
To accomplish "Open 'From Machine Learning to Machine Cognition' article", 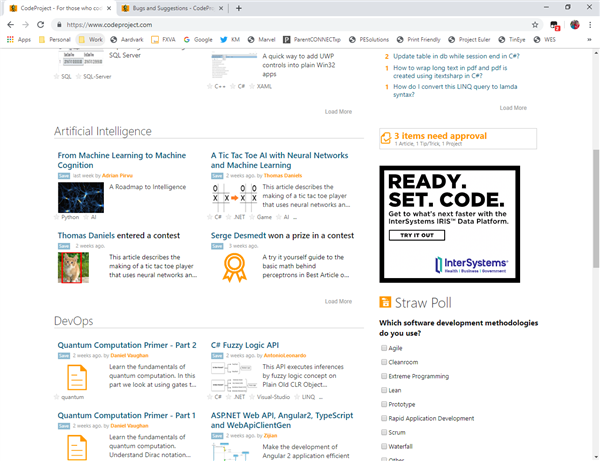I will pyautogui.click(x=122, y=160).
